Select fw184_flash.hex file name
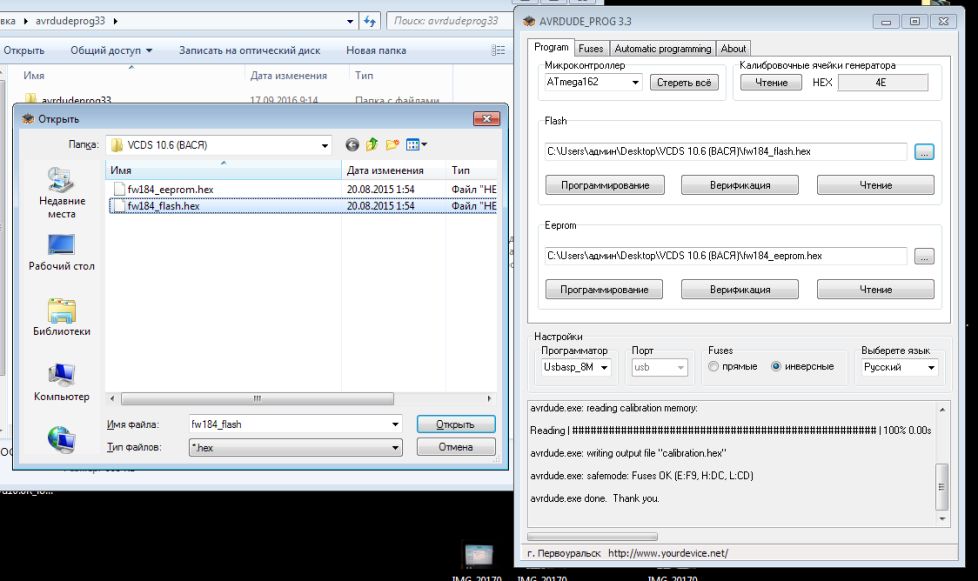 click(163, 206)
